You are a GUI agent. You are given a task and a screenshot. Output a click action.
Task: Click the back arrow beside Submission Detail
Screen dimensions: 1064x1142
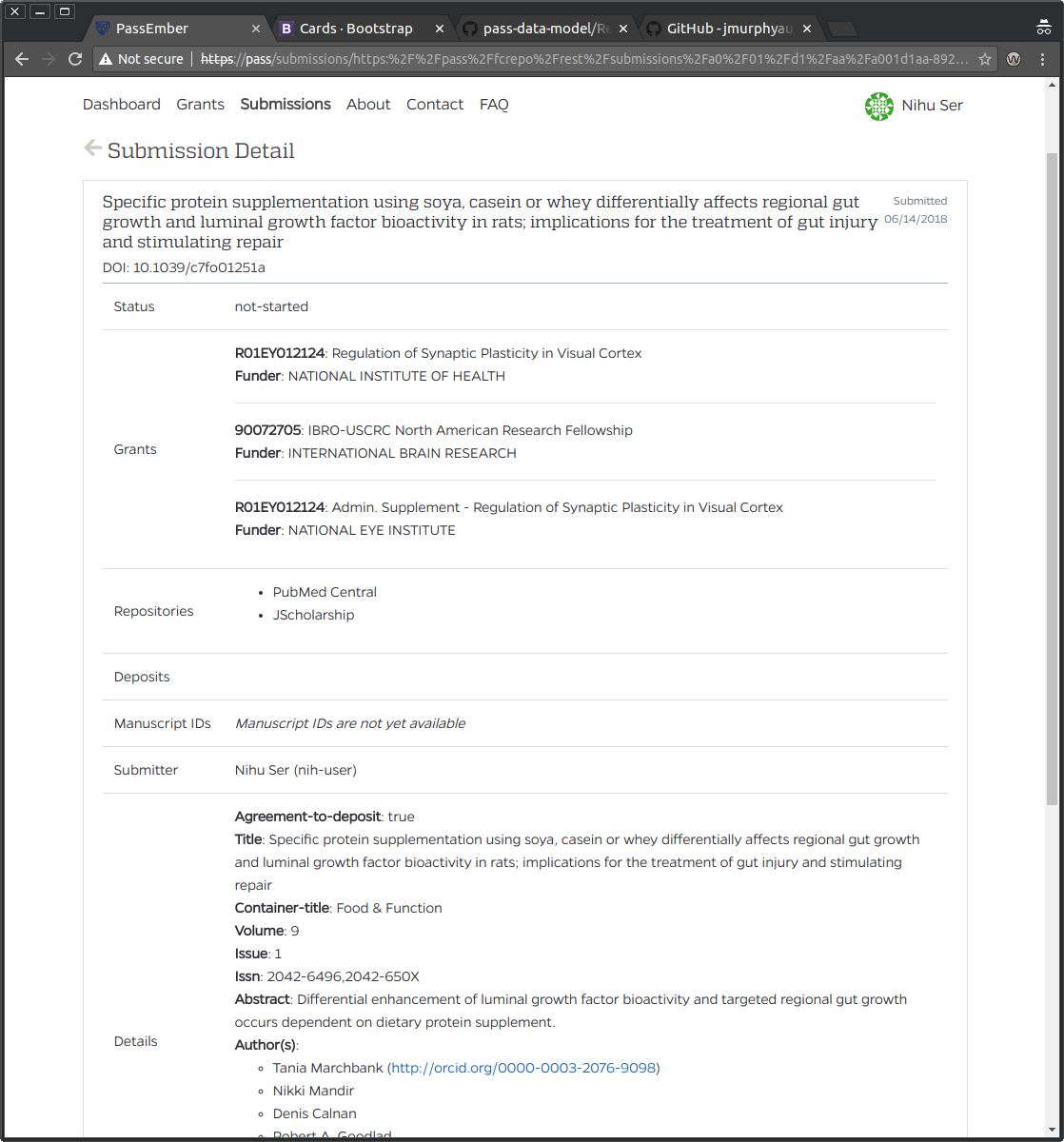(91, 148)
